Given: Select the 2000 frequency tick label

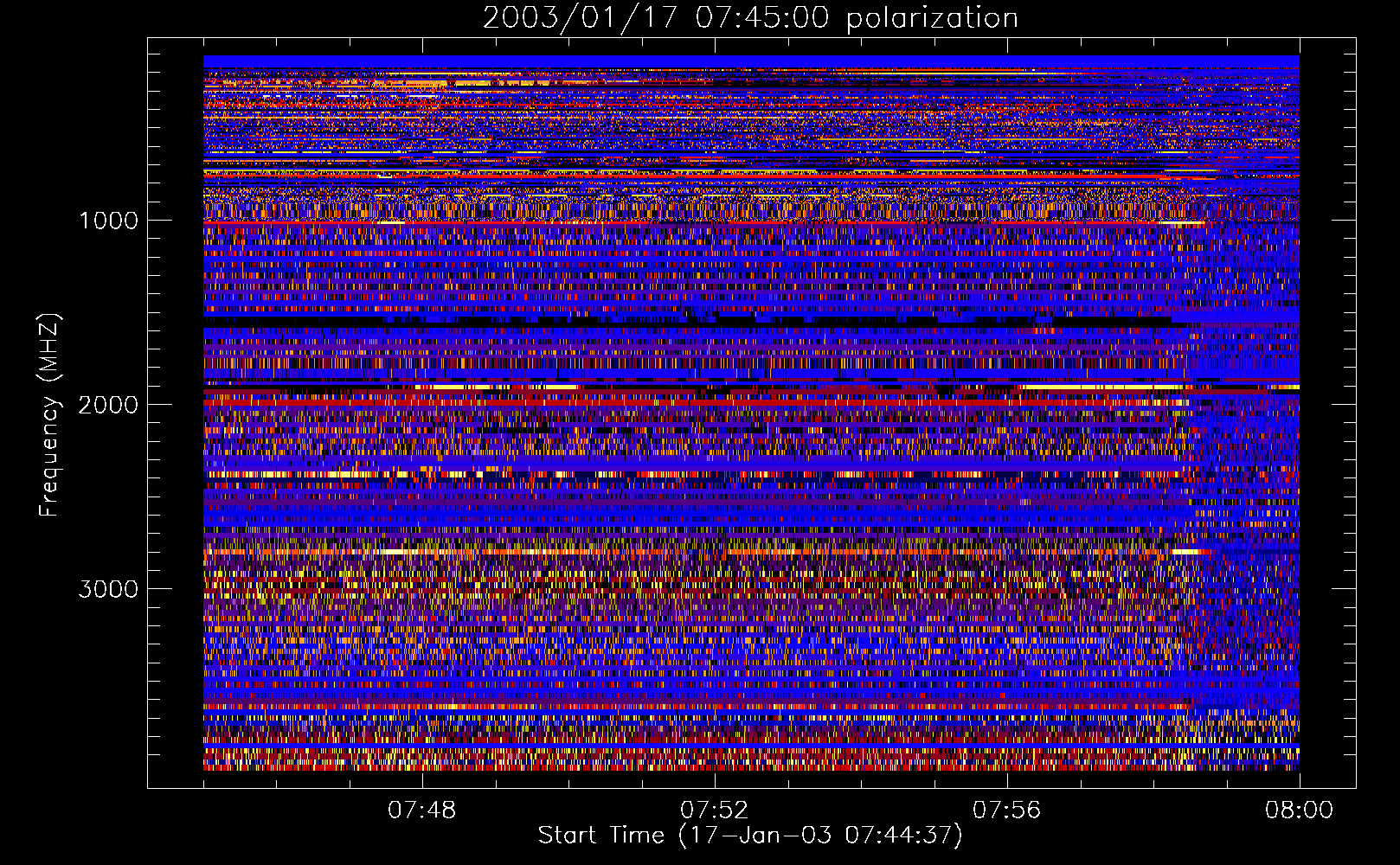Looking at the screenshot, I should click(x=108, y=404).
